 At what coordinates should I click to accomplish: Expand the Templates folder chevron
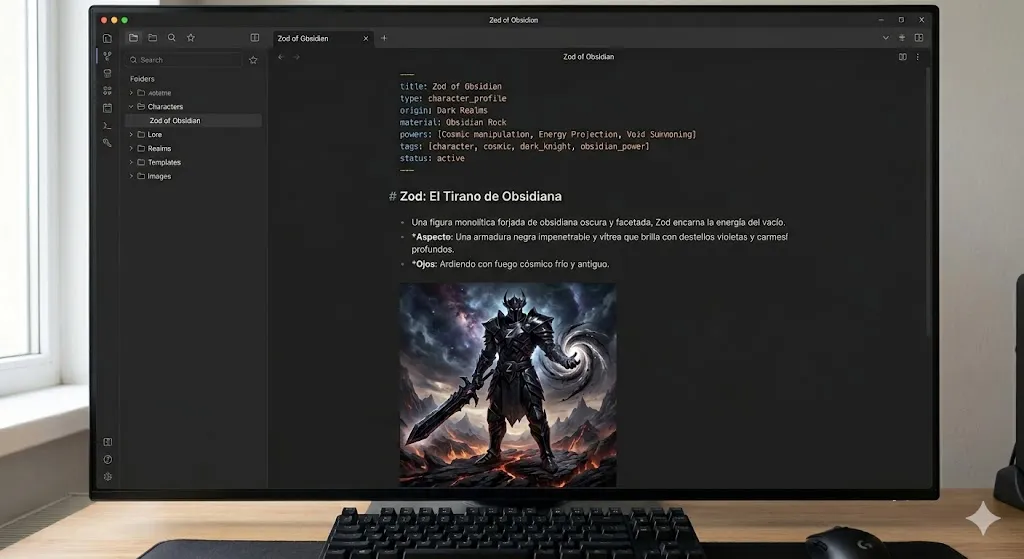131,162
